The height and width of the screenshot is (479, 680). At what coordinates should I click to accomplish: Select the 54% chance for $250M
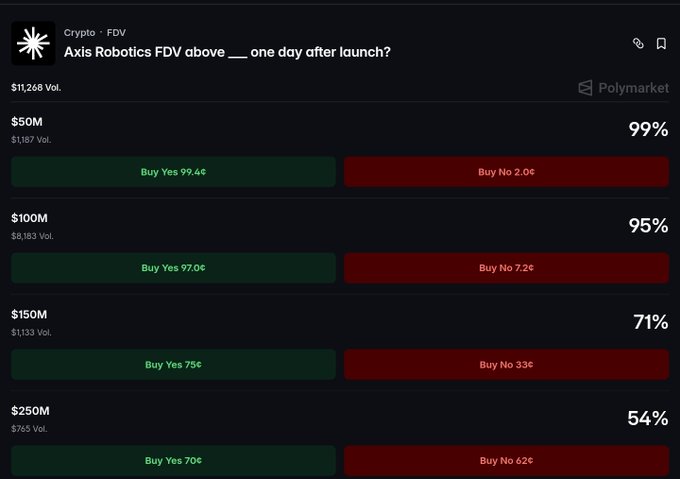(648, 418)
